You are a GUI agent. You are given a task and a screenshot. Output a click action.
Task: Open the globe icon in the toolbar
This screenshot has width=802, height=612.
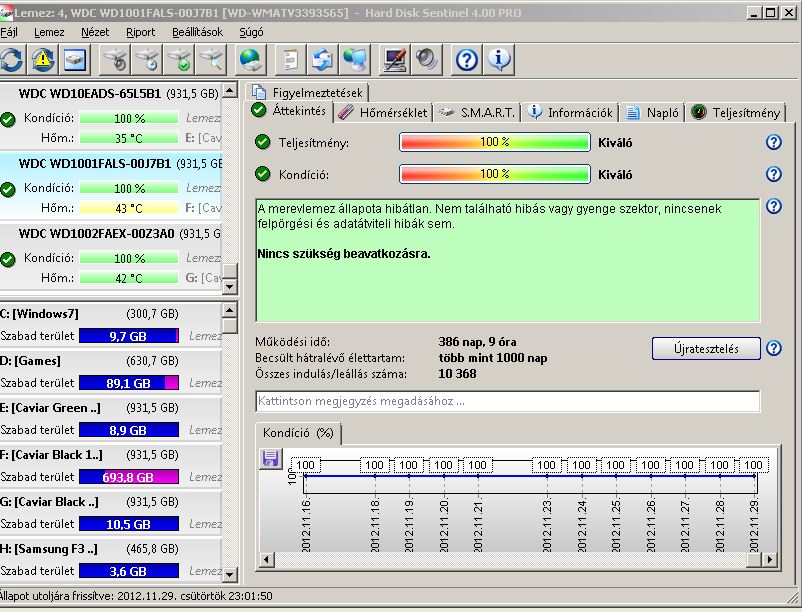click(252, 60)
